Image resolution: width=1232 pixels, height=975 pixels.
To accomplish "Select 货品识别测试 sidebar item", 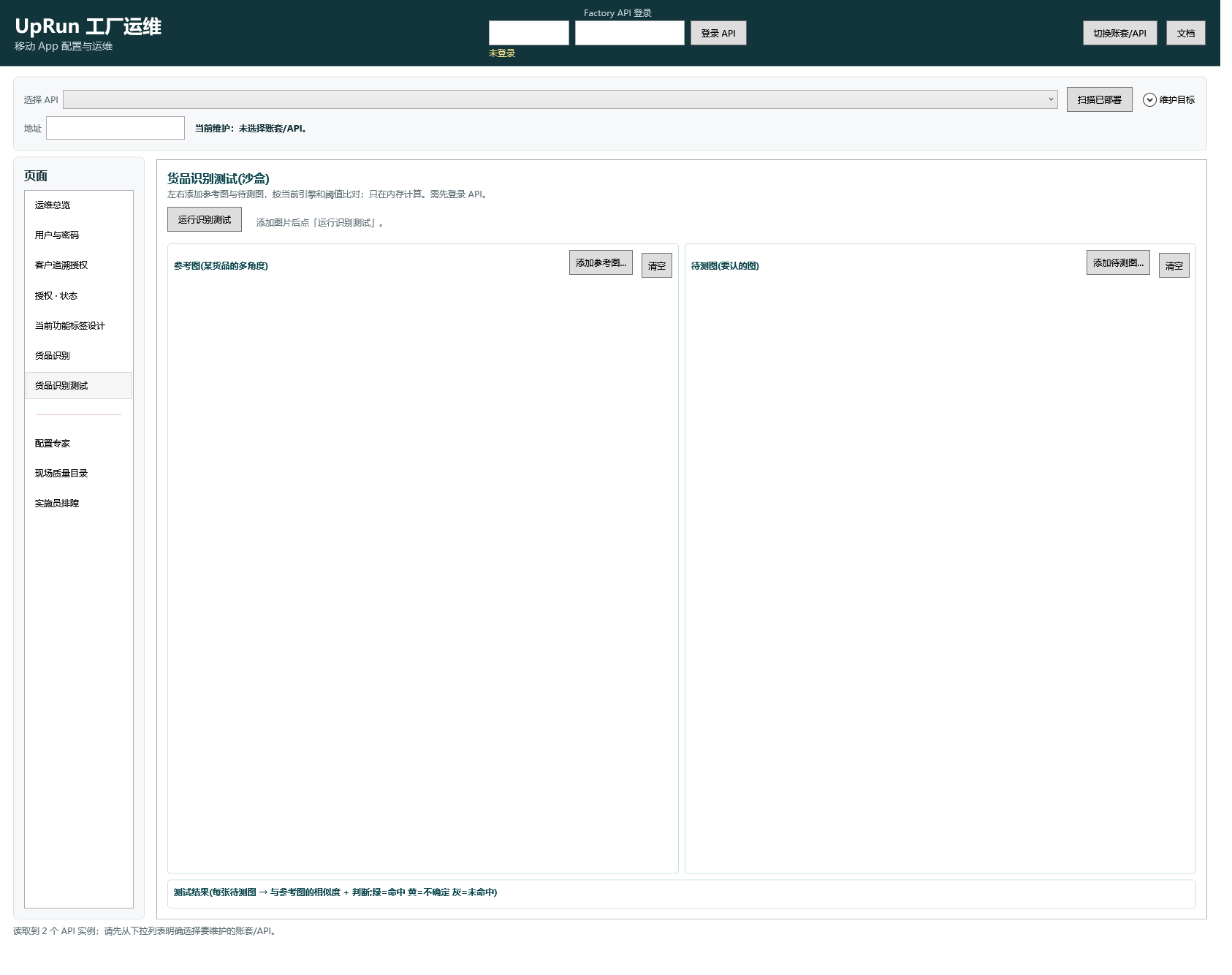I will click(x=79, y=386).
